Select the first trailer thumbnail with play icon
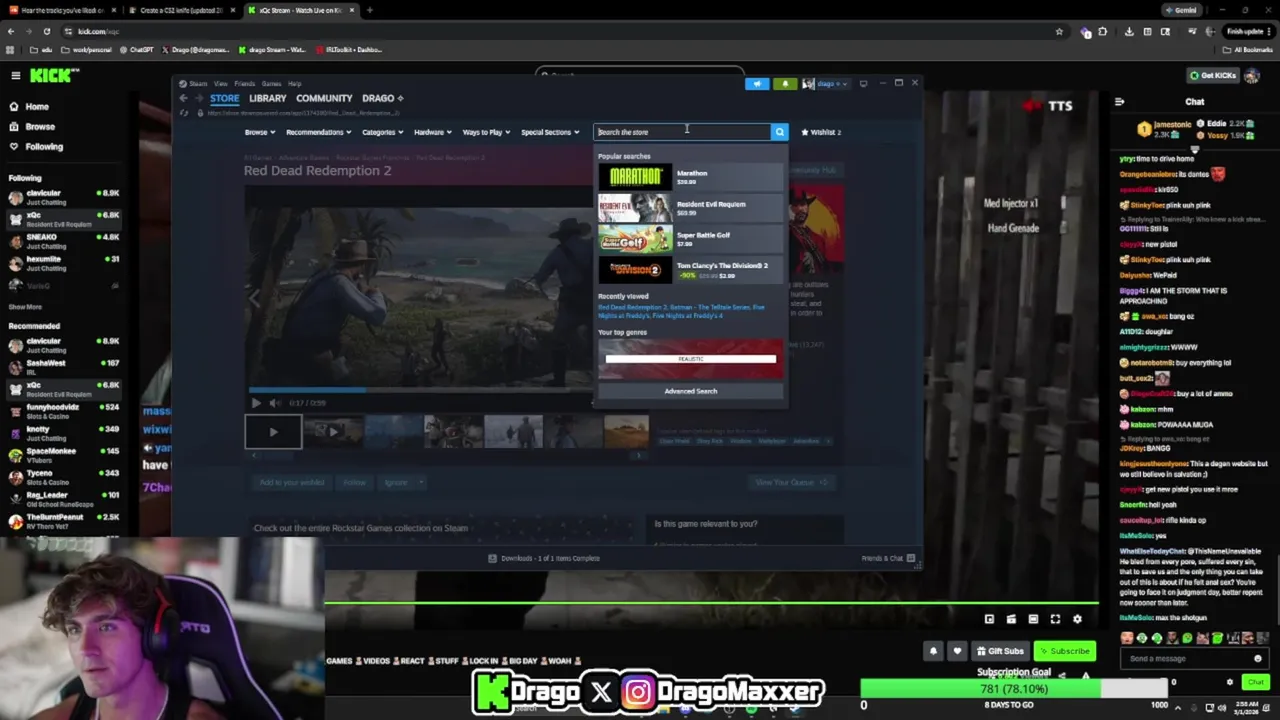The width and height of the screenshot is (1280, 720). (273, 432)
